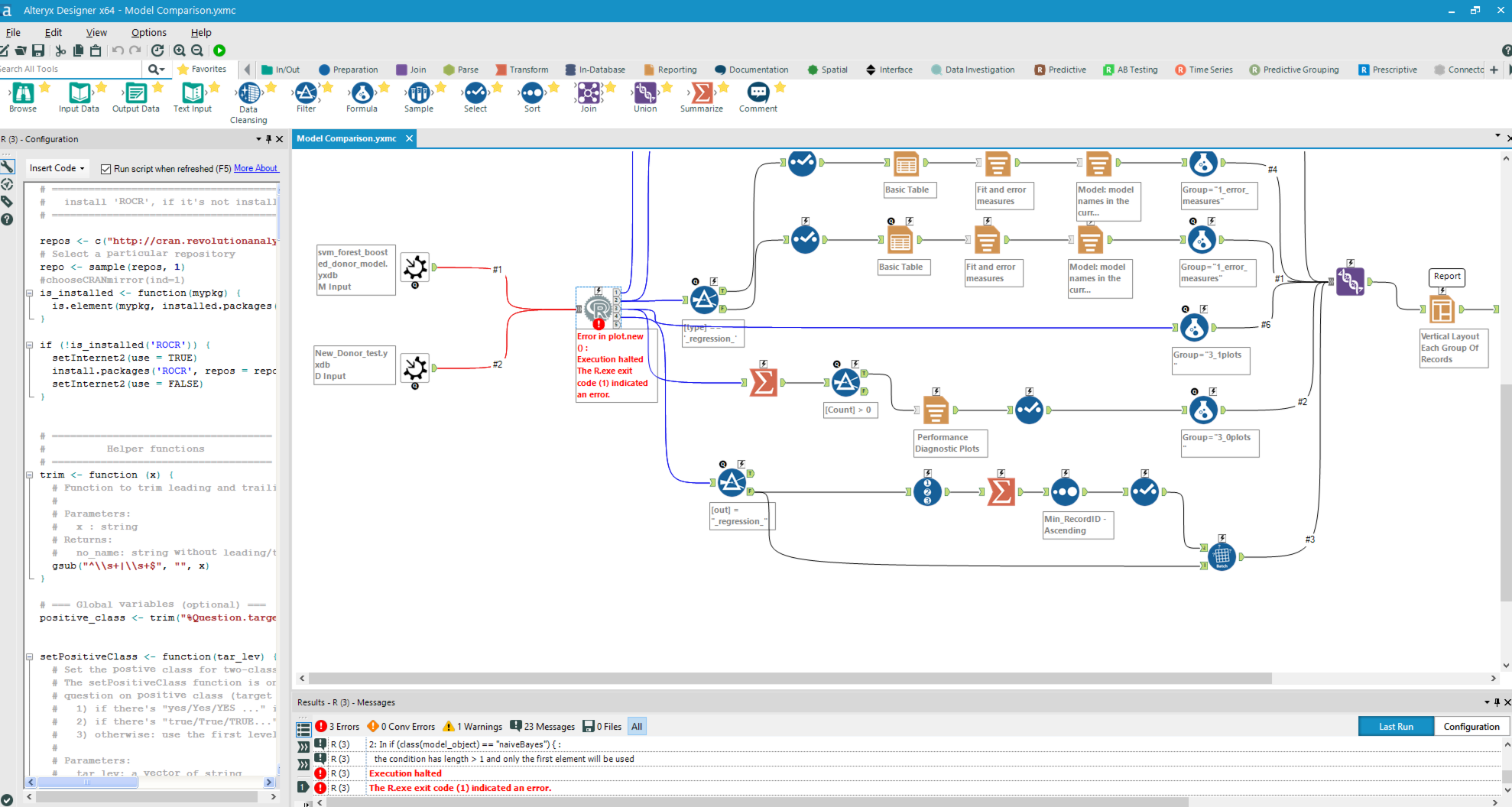Toggle the favorite star beside the palette Filter tool

327,87
